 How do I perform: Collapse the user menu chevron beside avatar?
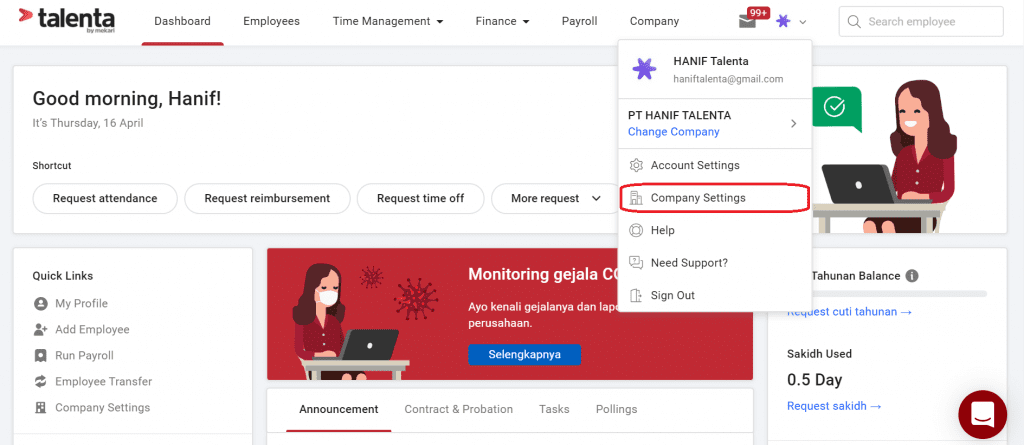tap(803, 22)
